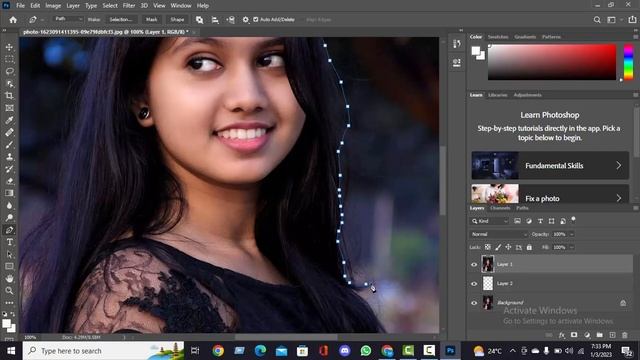
Task: Open the workspace switcher dropdown
Action: click(613, 20)
